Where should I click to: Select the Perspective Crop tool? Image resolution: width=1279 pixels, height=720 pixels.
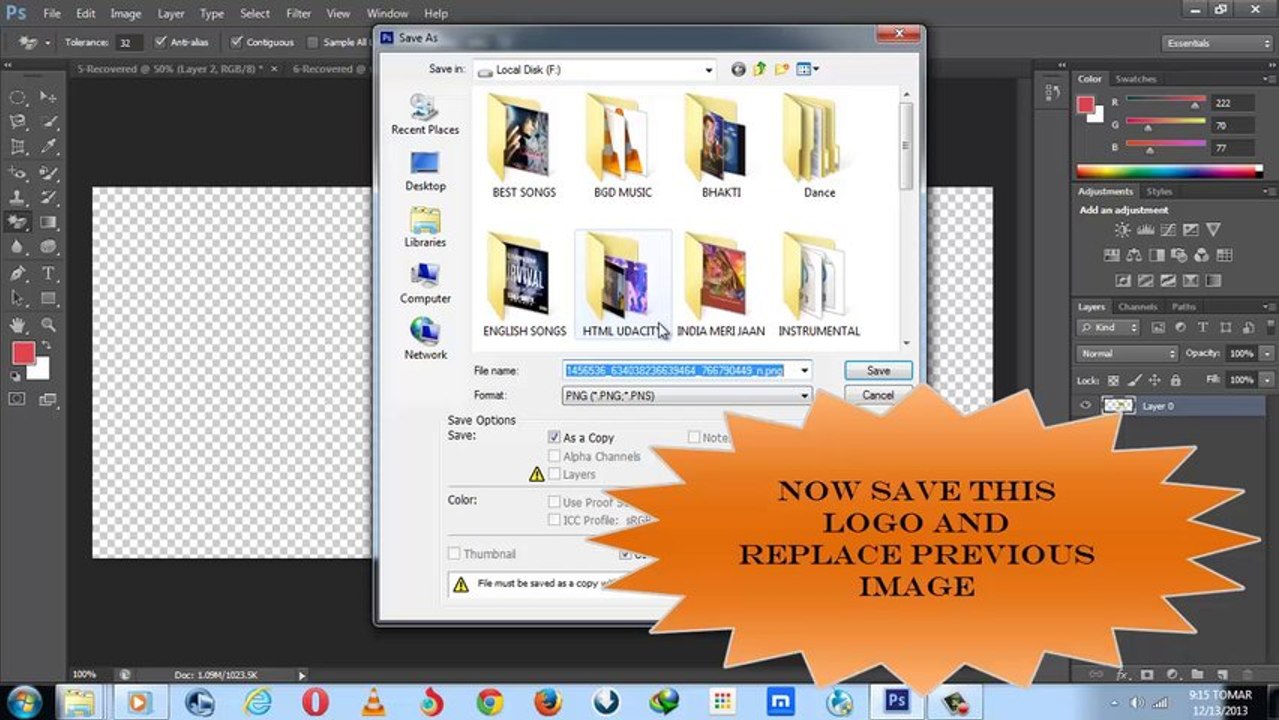(x=18, y=147)
